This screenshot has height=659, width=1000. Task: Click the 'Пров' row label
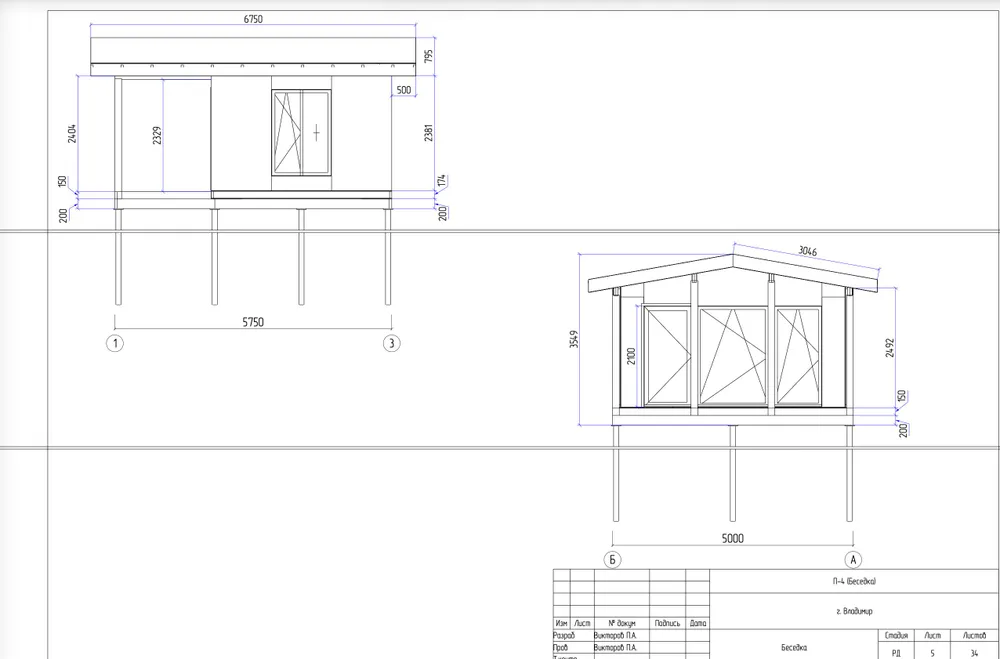561,648
